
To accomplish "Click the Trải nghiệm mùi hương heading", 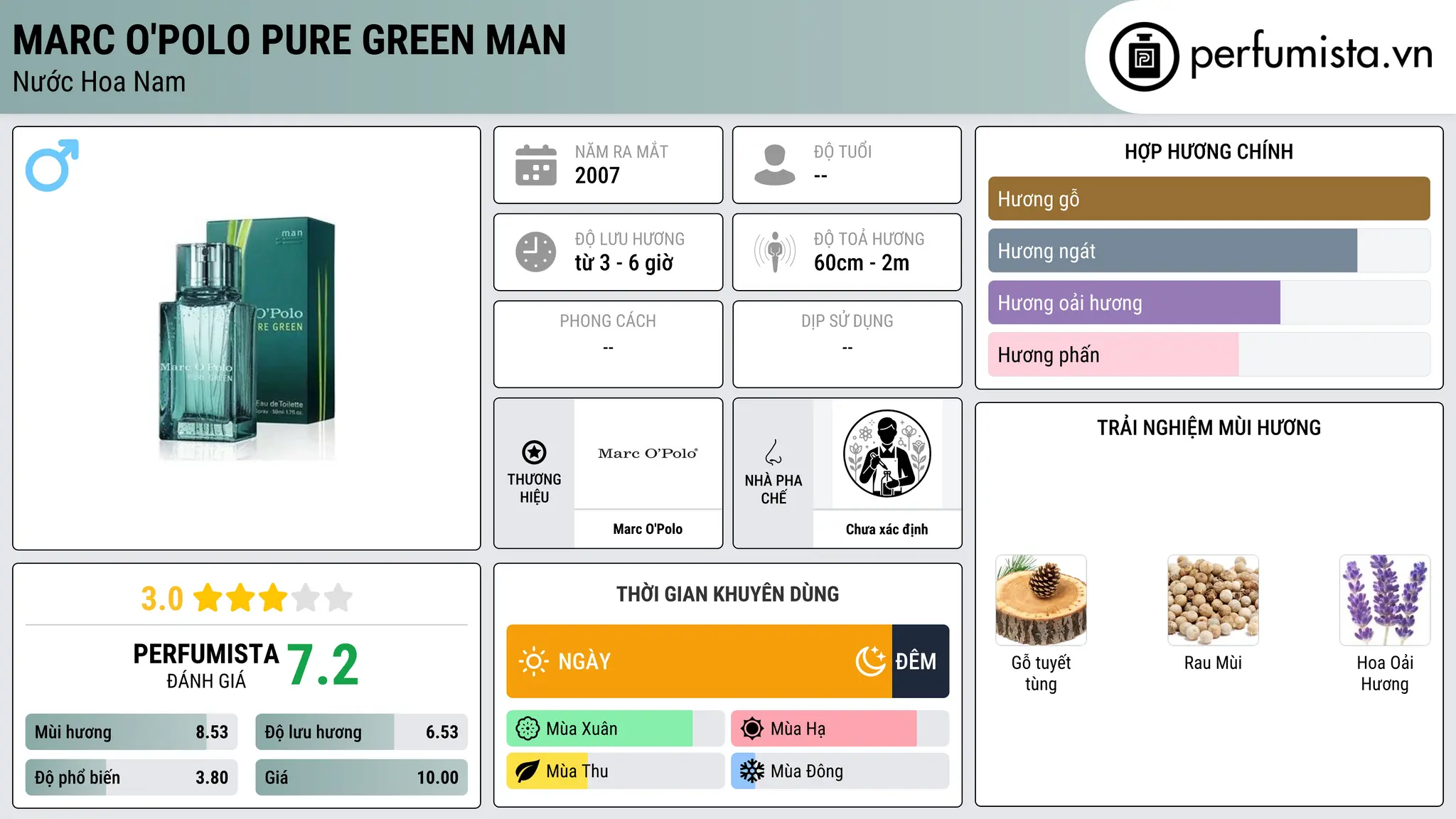I will click(x=1209, y=427).
